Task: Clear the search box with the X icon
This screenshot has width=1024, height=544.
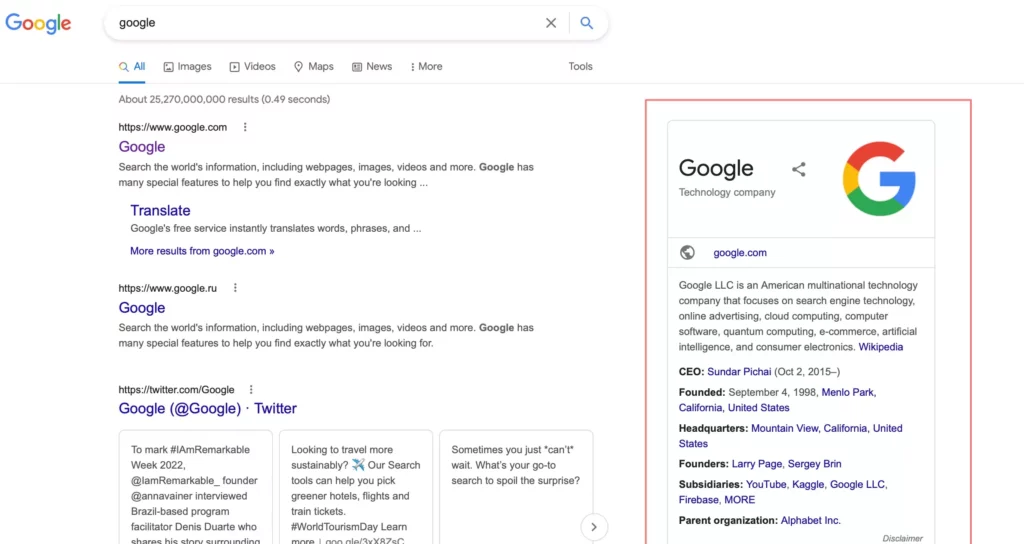Action: click(x=551, y=23)
